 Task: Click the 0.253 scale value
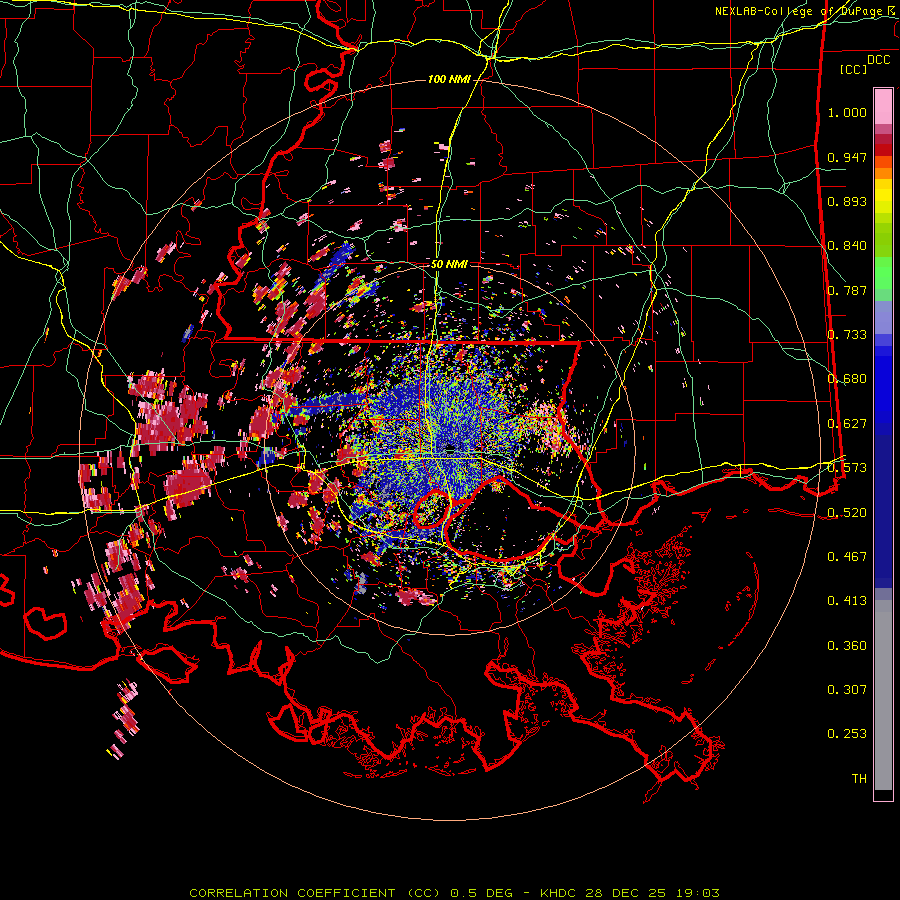click(847, 734)
